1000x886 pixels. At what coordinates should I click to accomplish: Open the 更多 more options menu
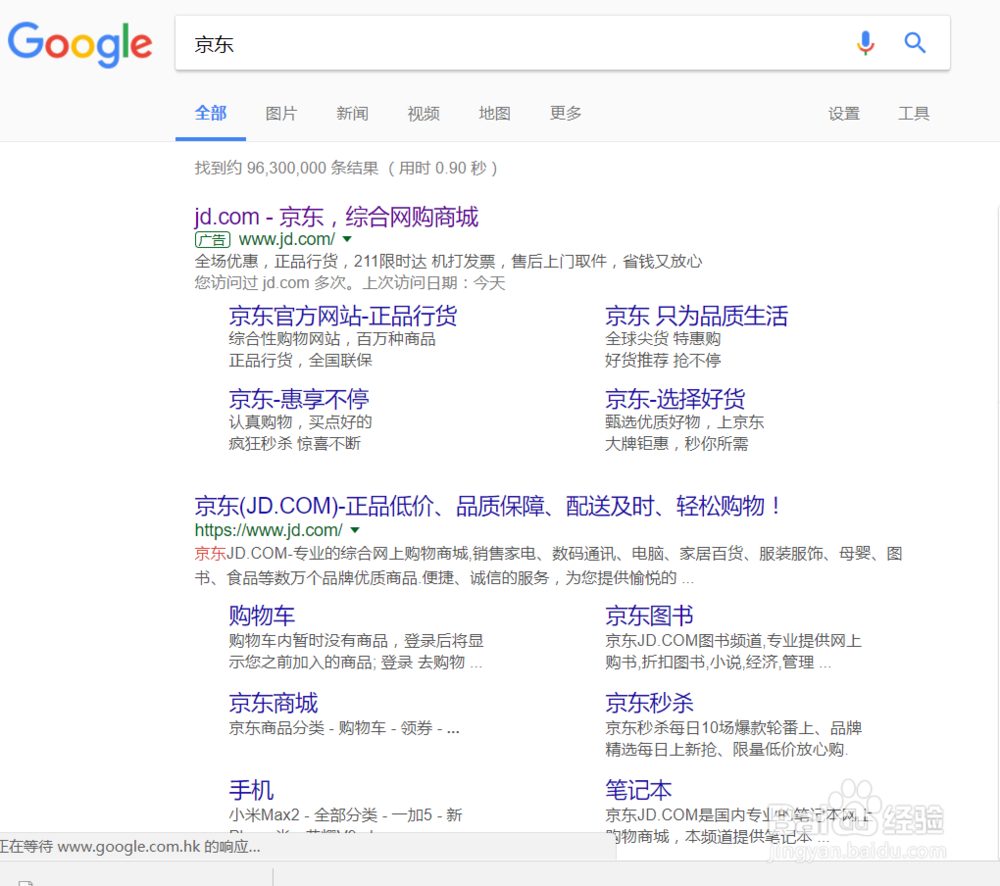(x=565, y=113)
